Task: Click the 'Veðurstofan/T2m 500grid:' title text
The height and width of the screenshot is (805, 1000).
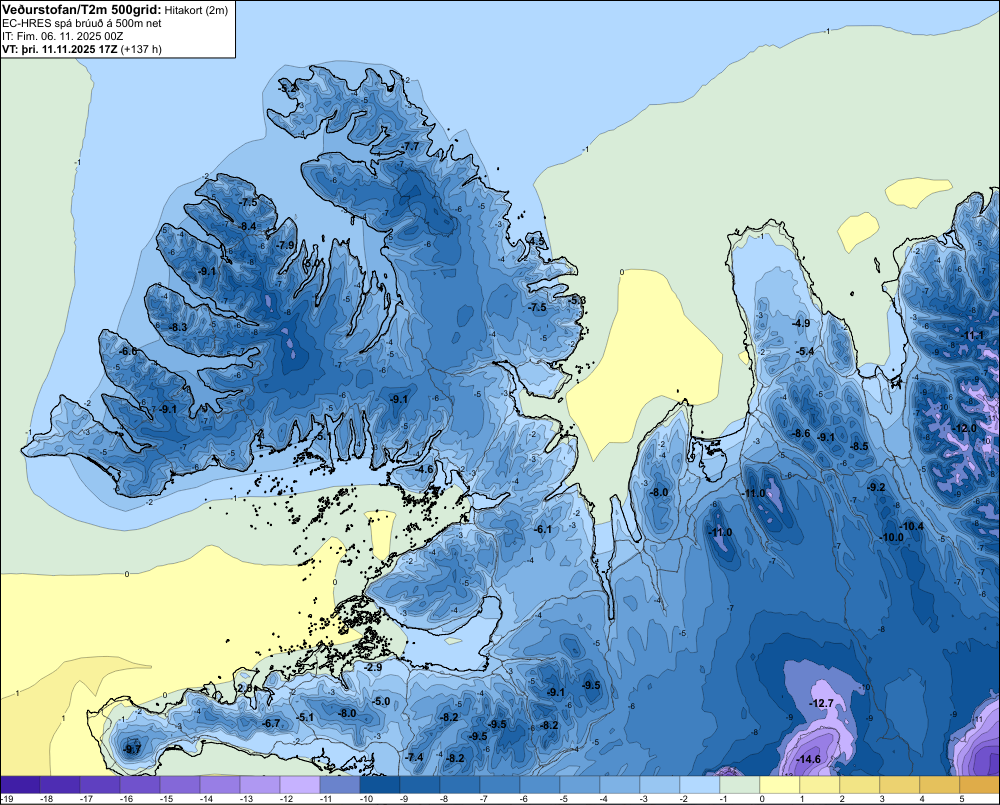Action: point(82,10)
